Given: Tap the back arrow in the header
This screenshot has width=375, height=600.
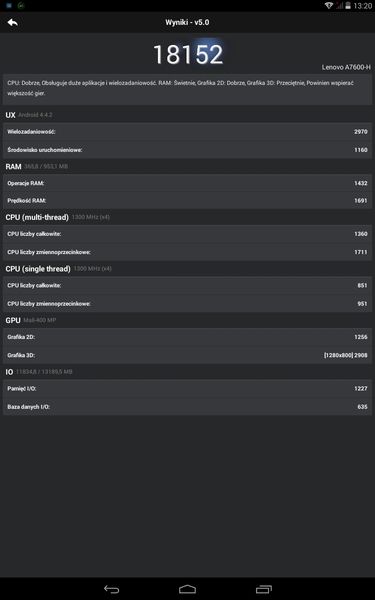Looking at the screenshot, I should tap(13, 23).
